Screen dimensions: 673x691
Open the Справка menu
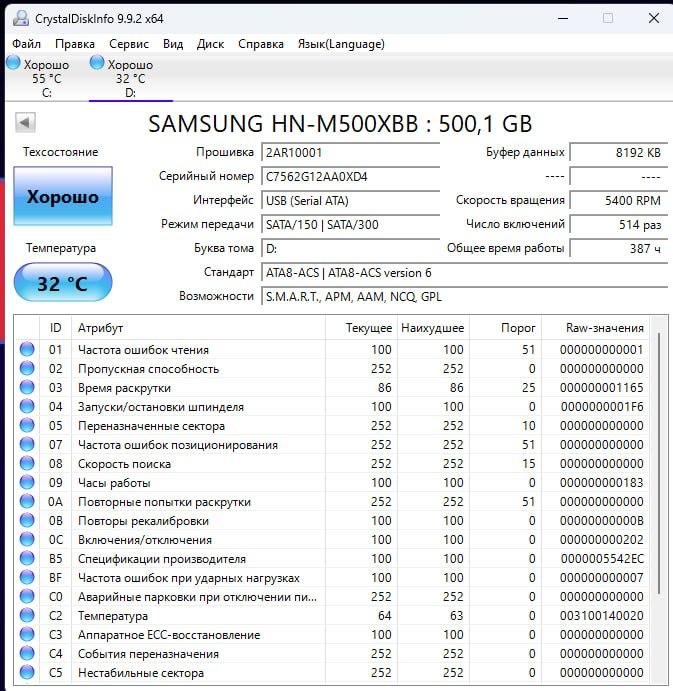click(261, 44)
